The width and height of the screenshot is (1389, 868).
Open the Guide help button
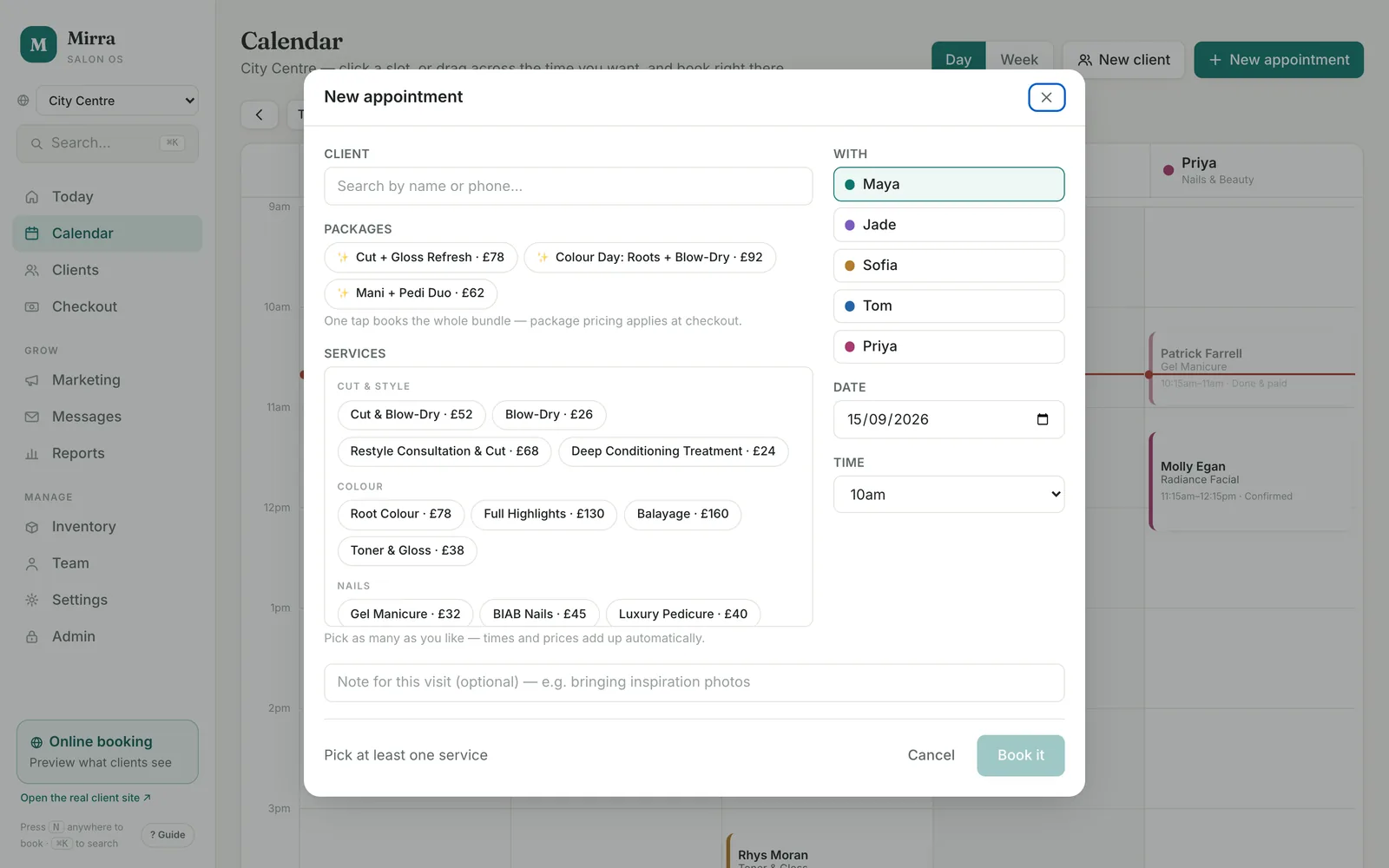click(168, 835)
